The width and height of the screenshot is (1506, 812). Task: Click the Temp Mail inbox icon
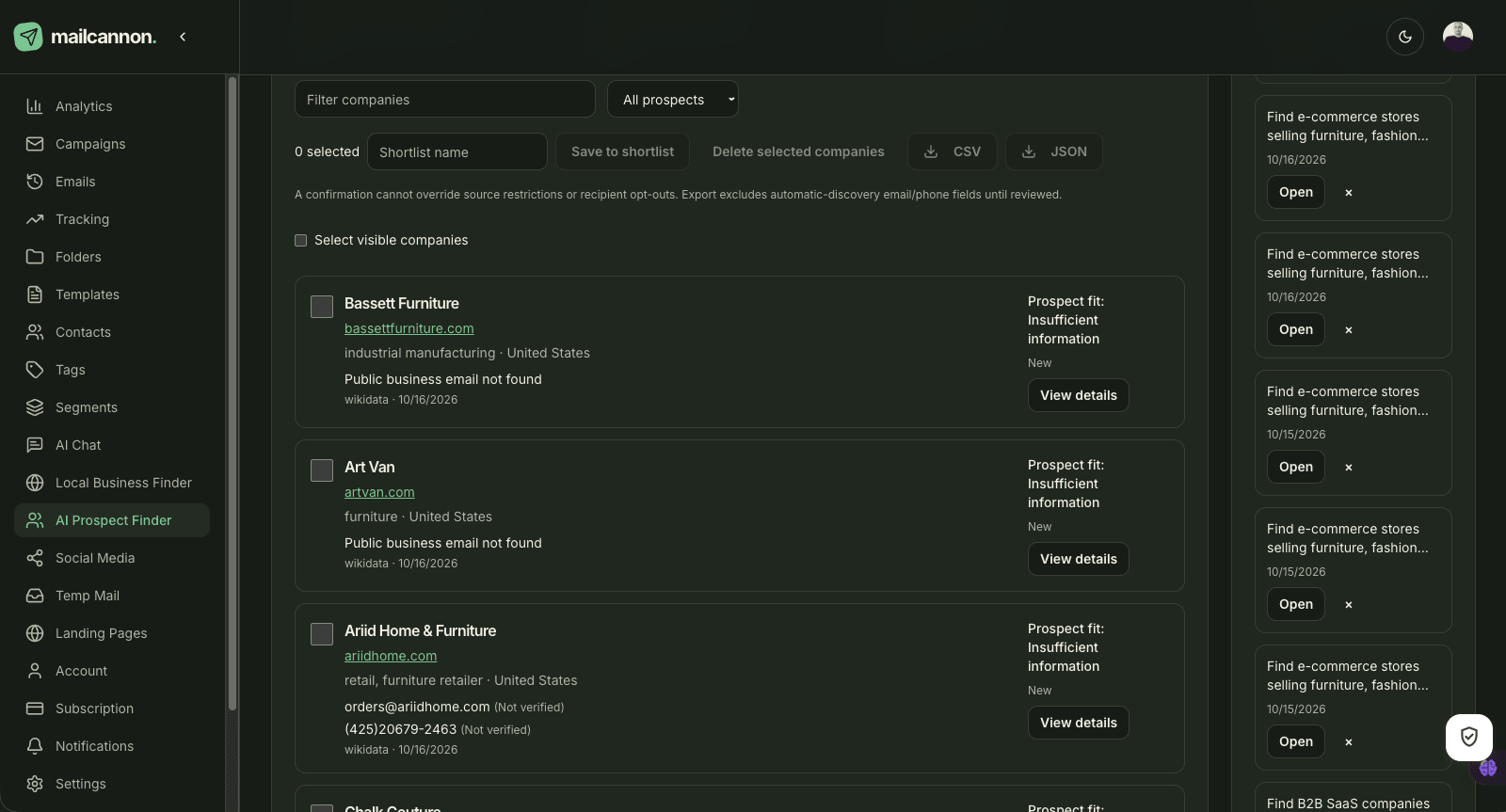click(35, 596)
